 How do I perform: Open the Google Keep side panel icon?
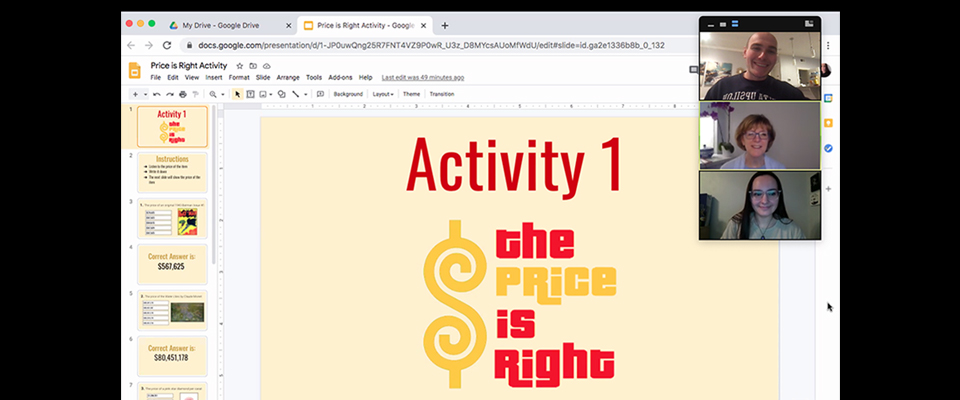point(828,123)
